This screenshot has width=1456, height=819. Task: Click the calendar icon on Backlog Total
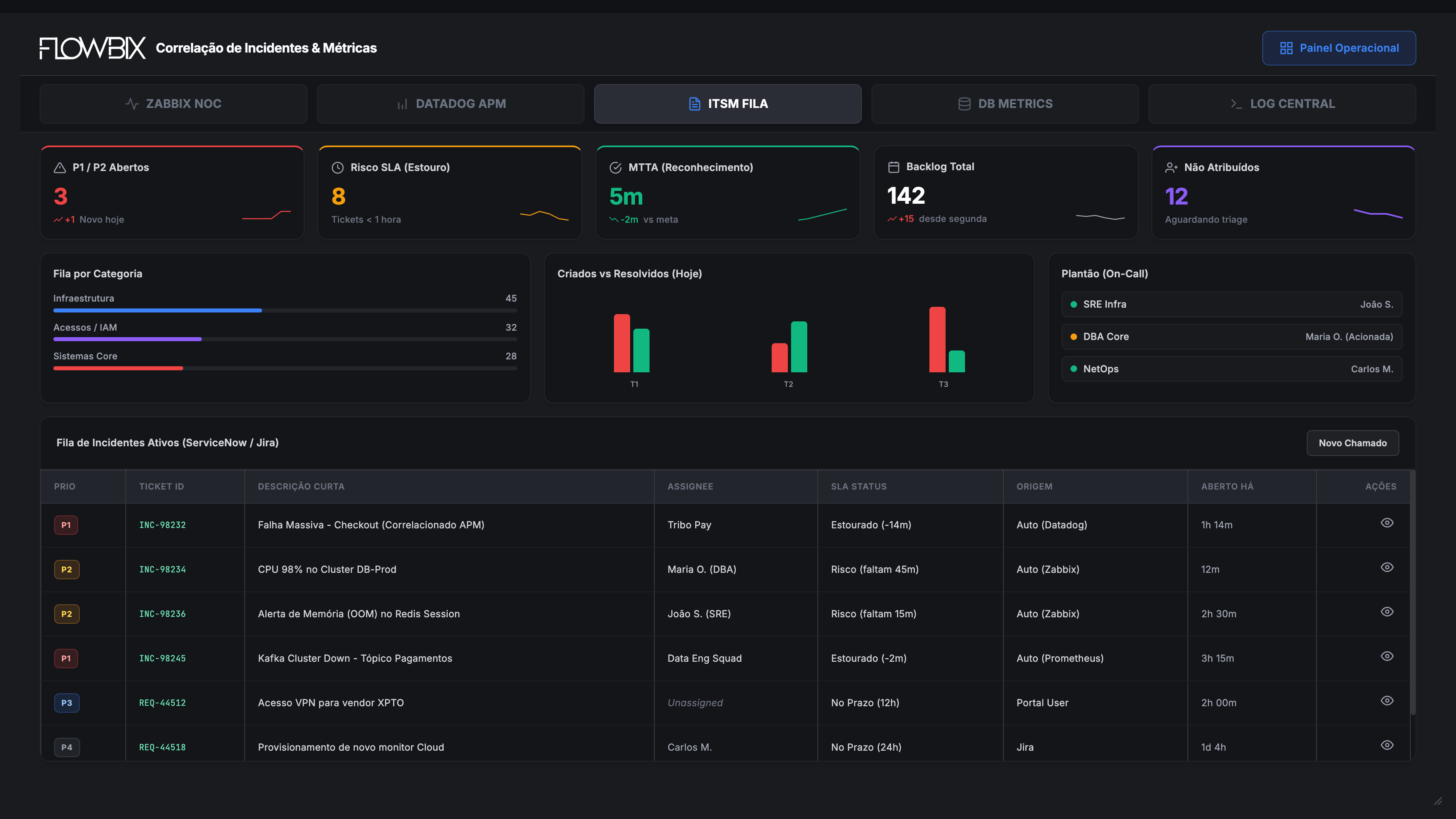(893, 167)
